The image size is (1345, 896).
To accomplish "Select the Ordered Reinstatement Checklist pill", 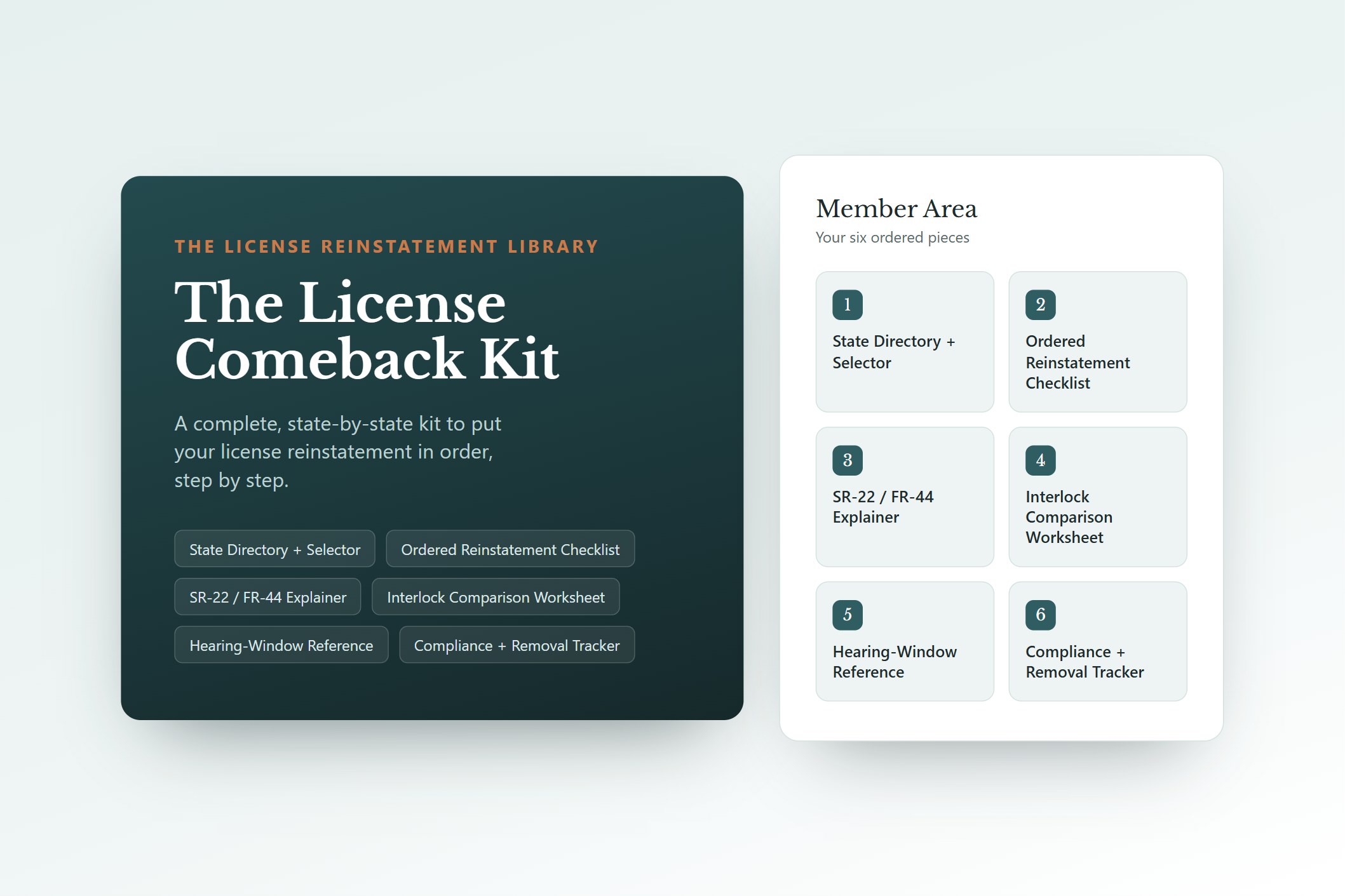I will click(510, 549).
